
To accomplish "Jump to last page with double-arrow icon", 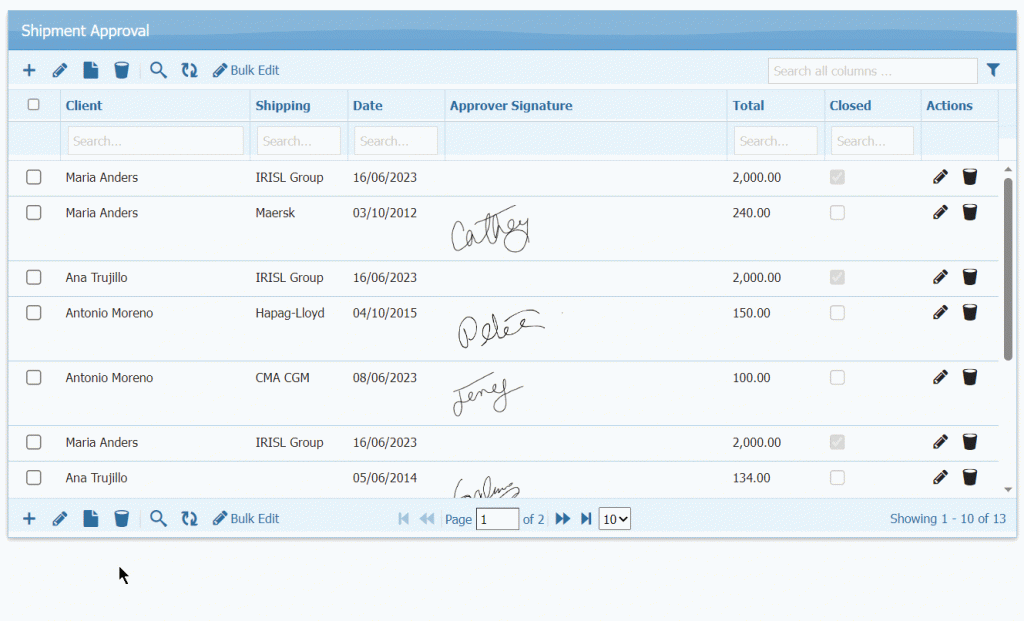I will click(586, 518).
